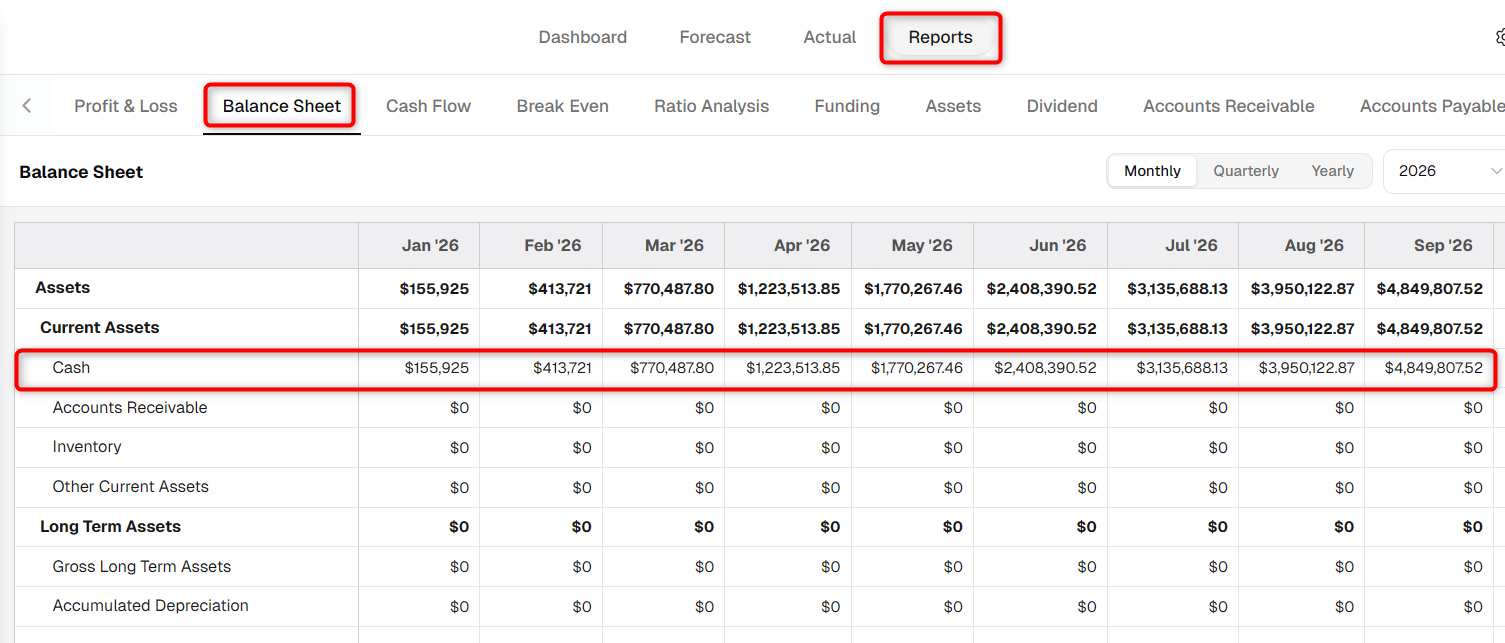Open the Cash Flow report

(428, 106)
